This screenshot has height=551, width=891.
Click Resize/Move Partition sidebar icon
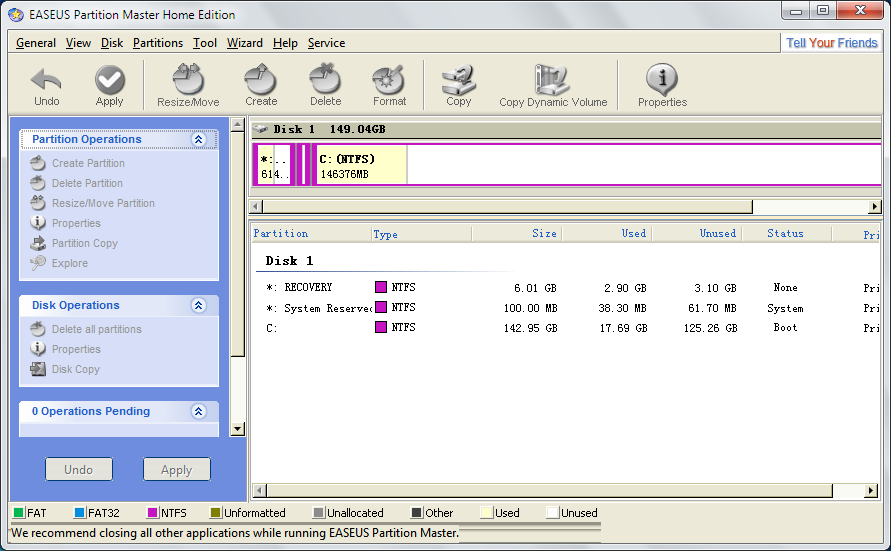38,203
